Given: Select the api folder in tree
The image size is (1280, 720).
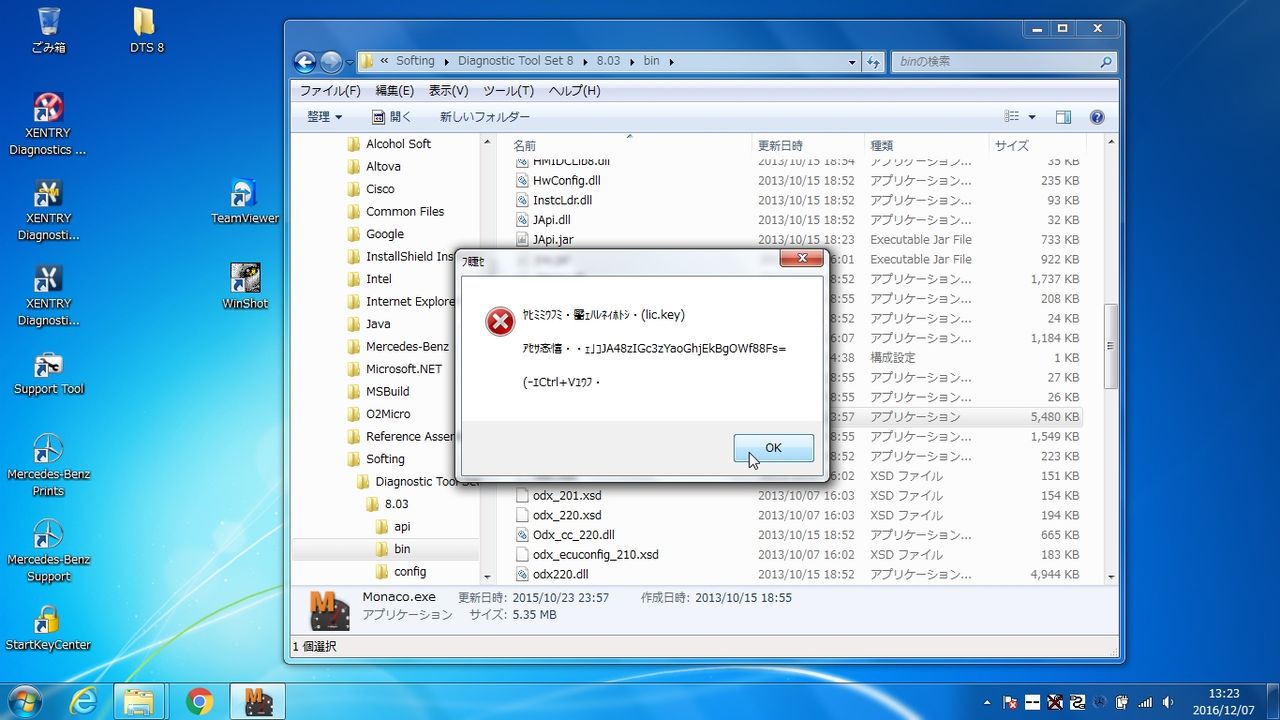Looking at the screenshot, I should [x=402, y=527].
